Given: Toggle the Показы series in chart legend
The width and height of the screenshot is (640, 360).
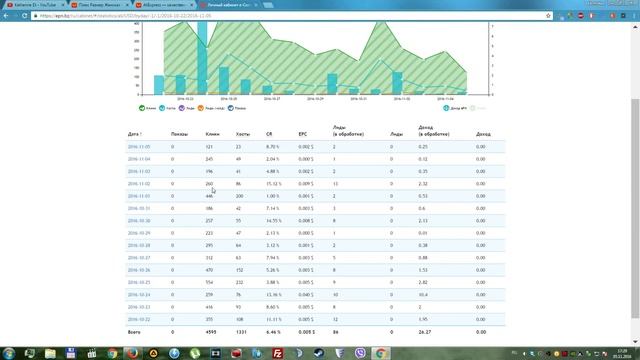Looking at the screenshot, I should (237, 108).
